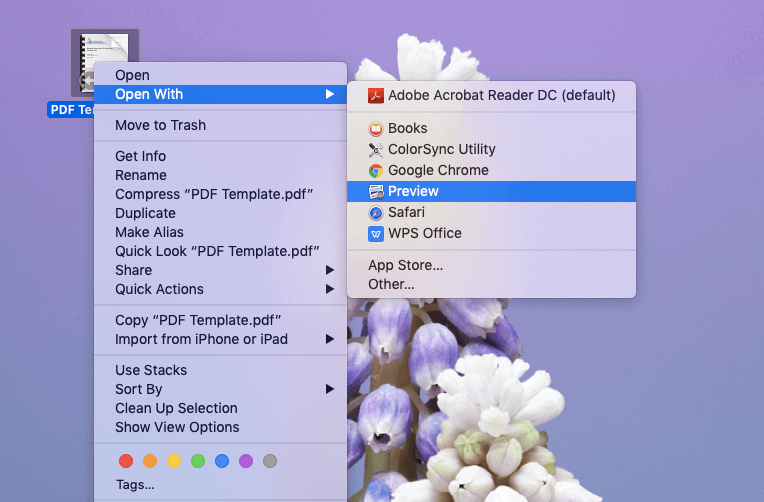764x502 pixels.
Task: Choose Compress "PDF Template.pdf"
Action: [x=214, y=194]
